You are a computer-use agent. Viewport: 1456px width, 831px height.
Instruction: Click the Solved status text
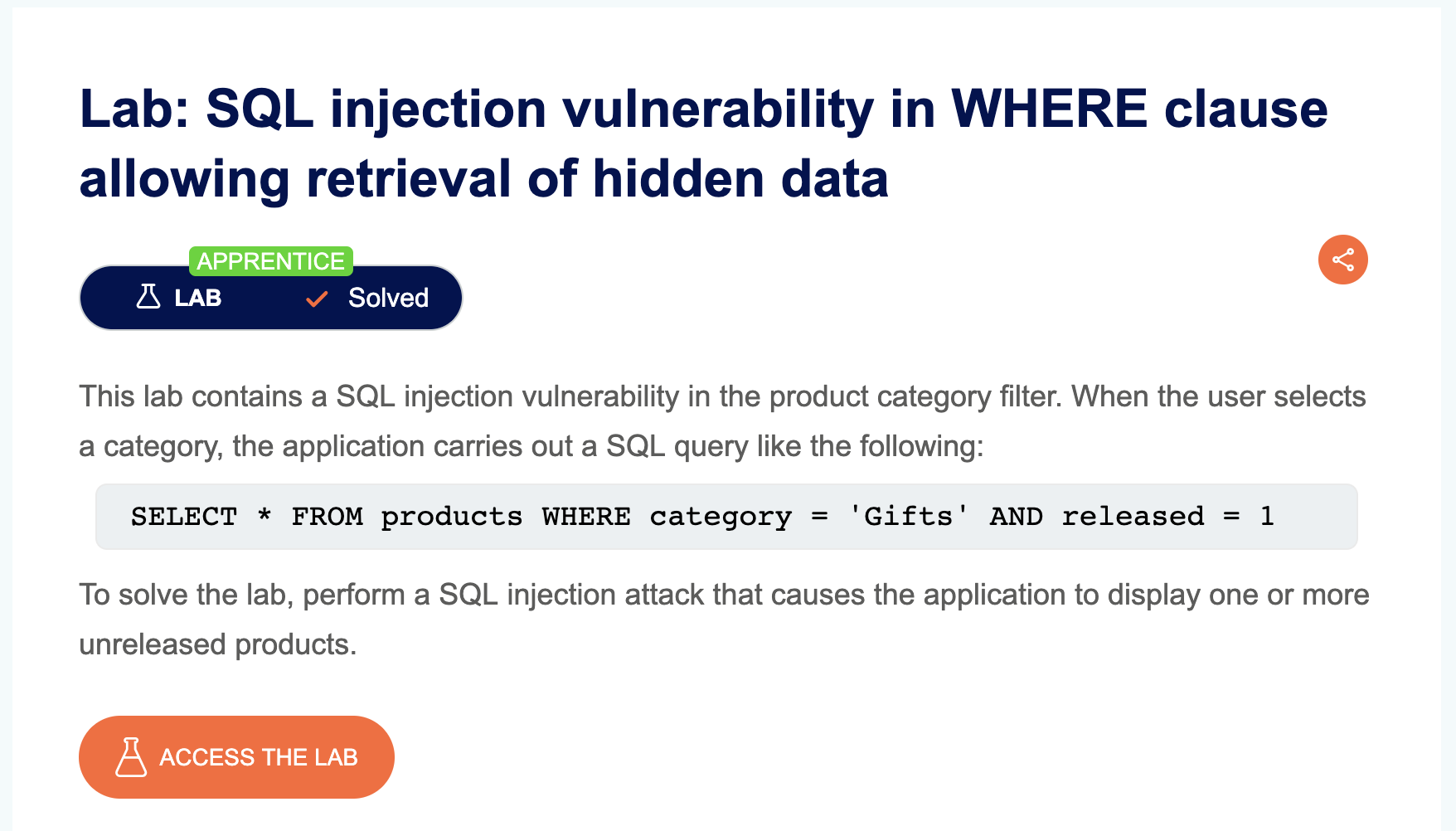[x=388, y=298]
